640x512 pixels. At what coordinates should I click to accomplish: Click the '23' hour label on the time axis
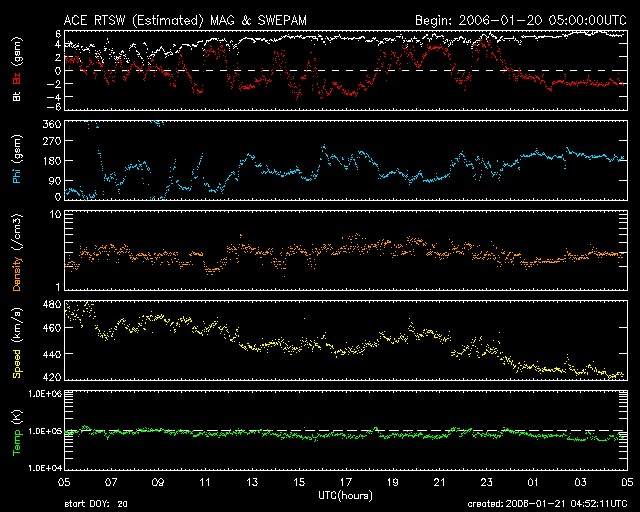487,483
